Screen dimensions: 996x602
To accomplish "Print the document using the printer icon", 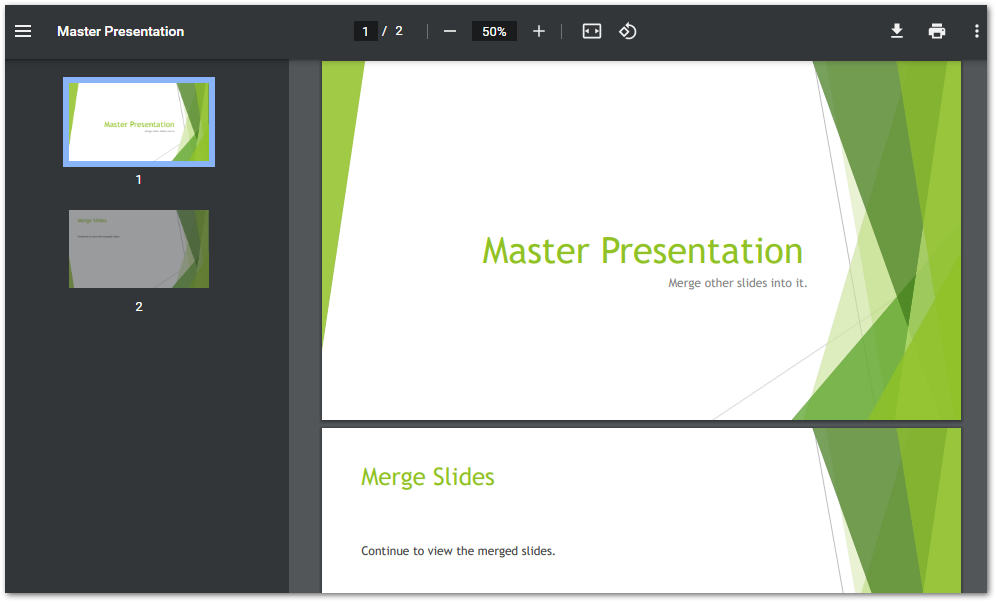I will (x=937, y=31).
